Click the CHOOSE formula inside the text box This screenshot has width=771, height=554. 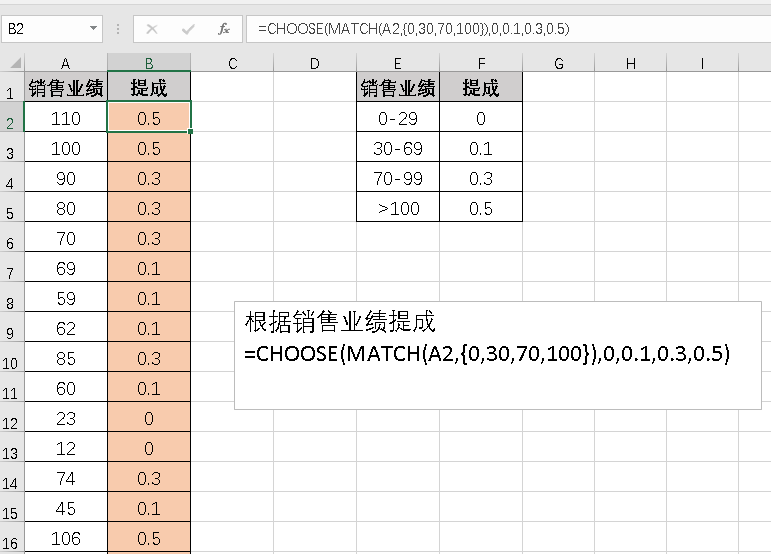click(487, 353)
